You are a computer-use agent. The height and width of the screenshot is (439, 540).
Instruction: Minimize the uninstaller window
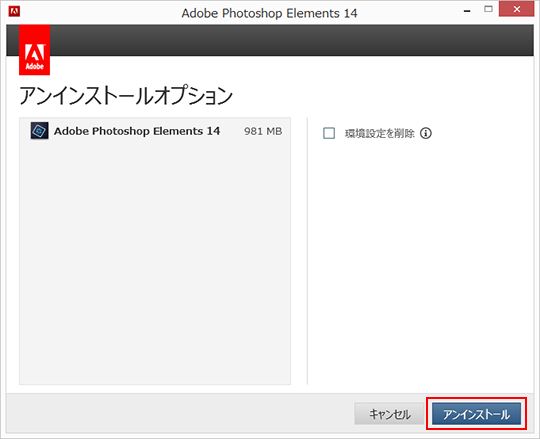point(467,11)
